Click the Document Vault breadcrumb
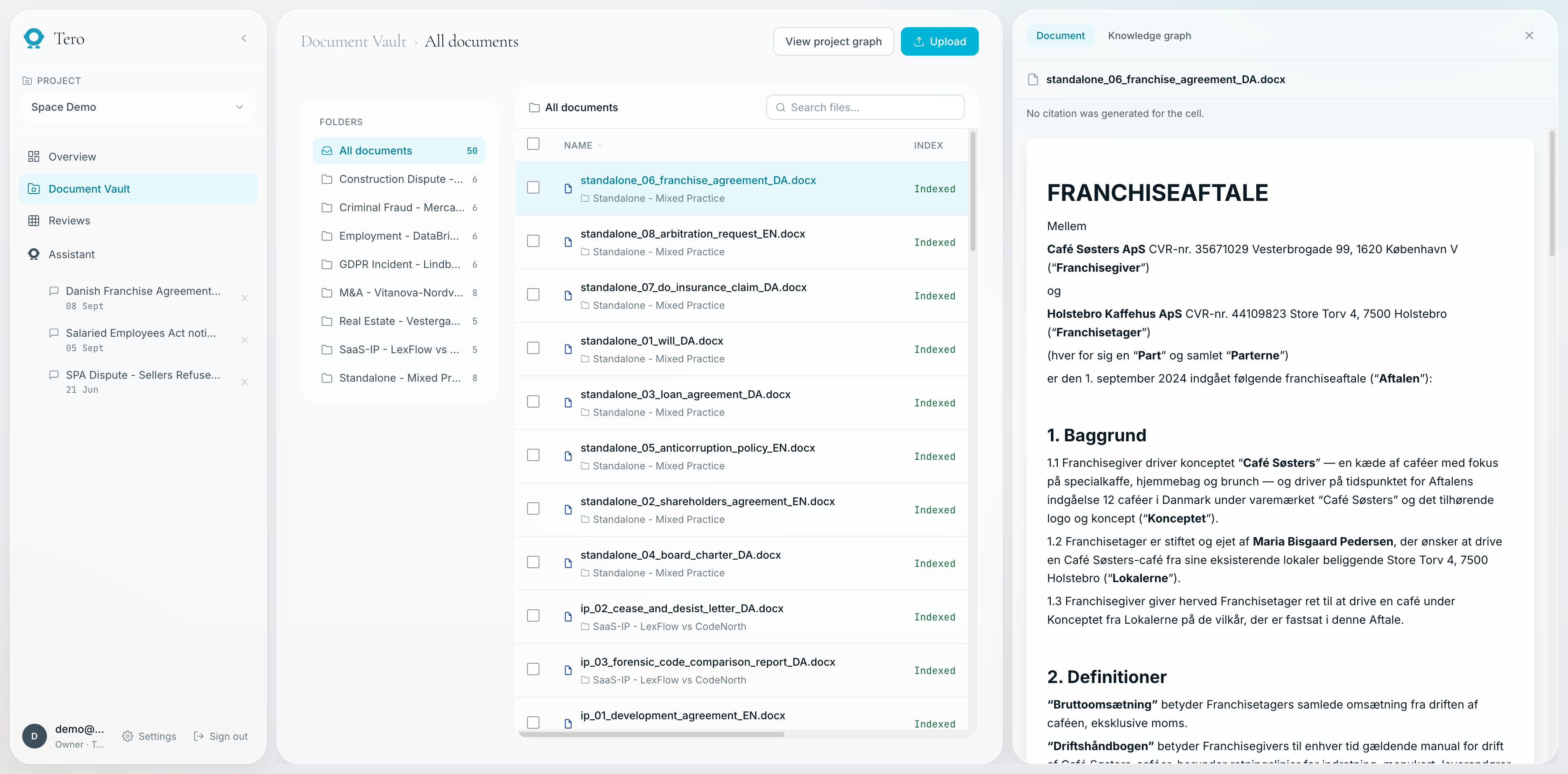The width and height of the screenshot is (1568, 774). (x=353, y=42)
